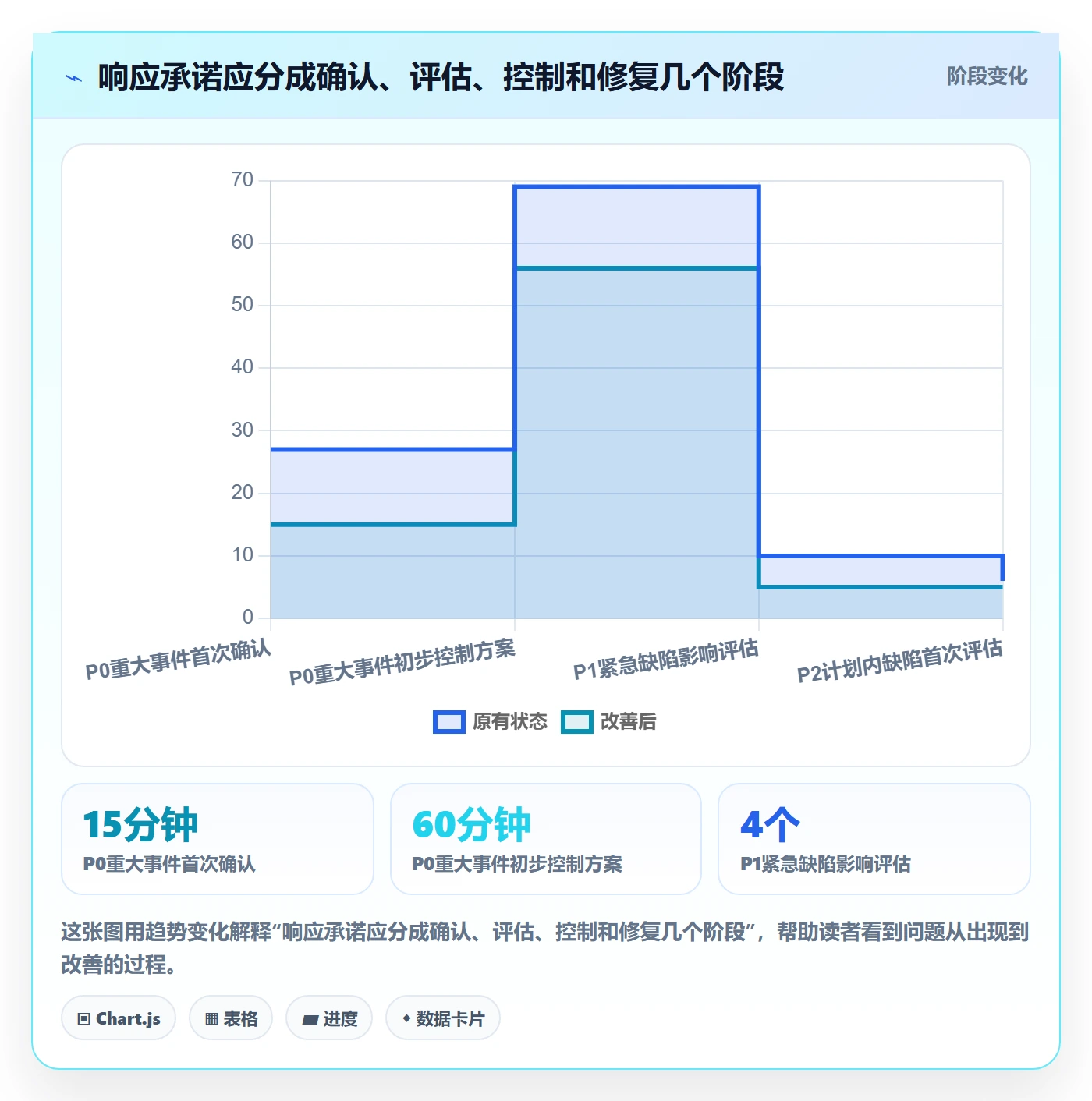1092x1101 pixels.
Task: Click the 改善后 legend label
Action: tap(629, 722)
